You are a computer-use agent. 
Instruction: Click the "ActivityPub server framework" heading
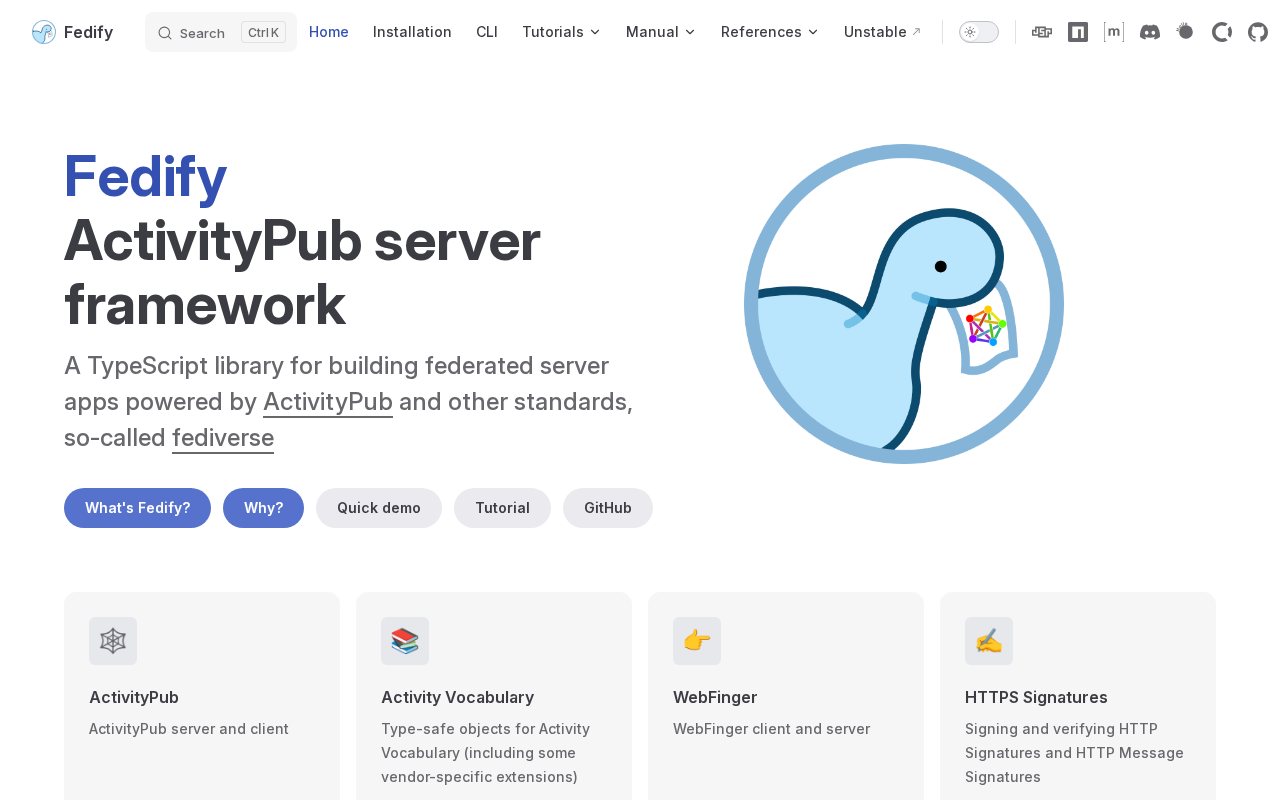click(x=302, y=272)
